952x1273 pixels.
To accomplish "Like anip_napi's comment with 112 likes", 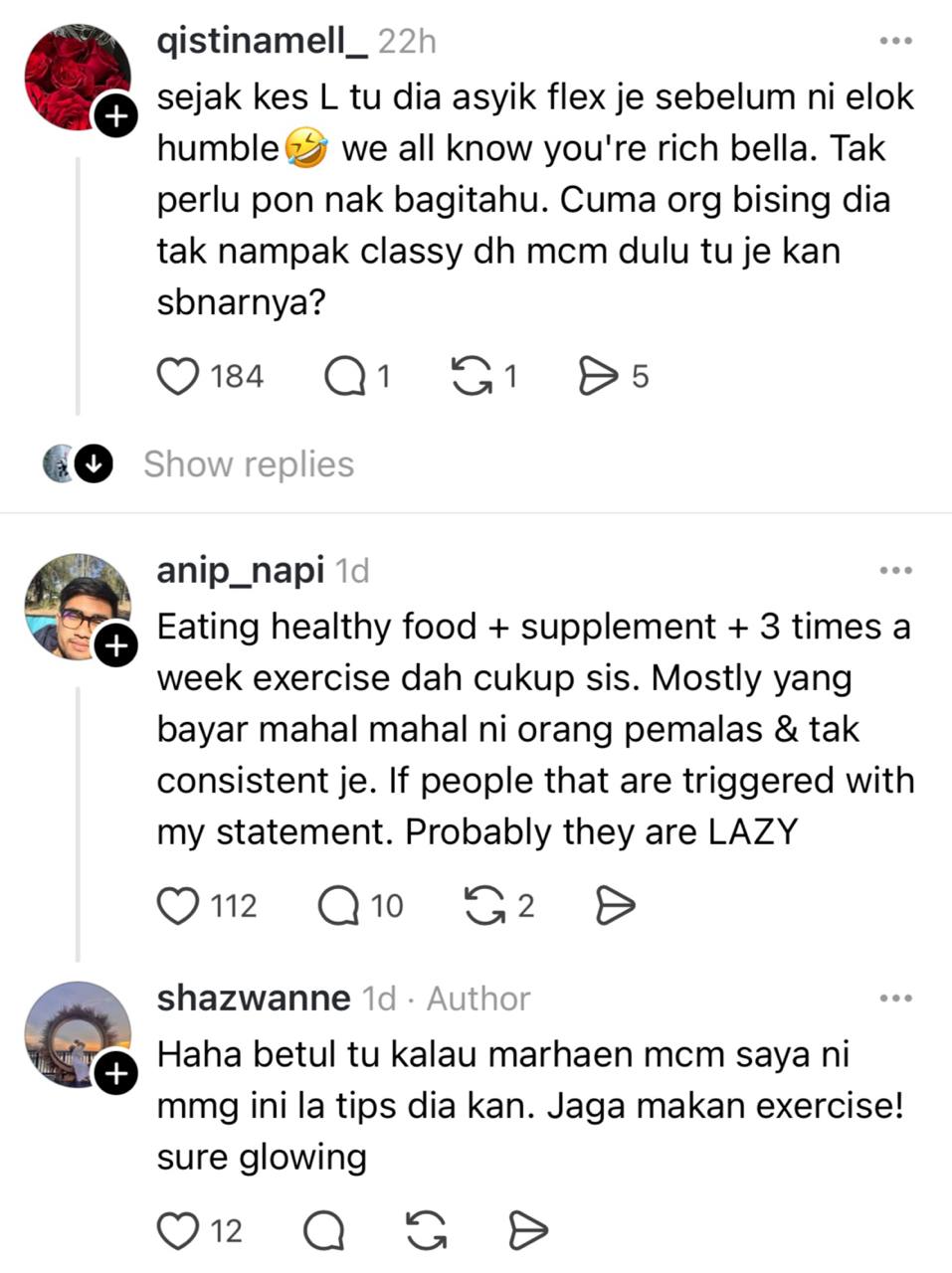I will pos(179,906).
